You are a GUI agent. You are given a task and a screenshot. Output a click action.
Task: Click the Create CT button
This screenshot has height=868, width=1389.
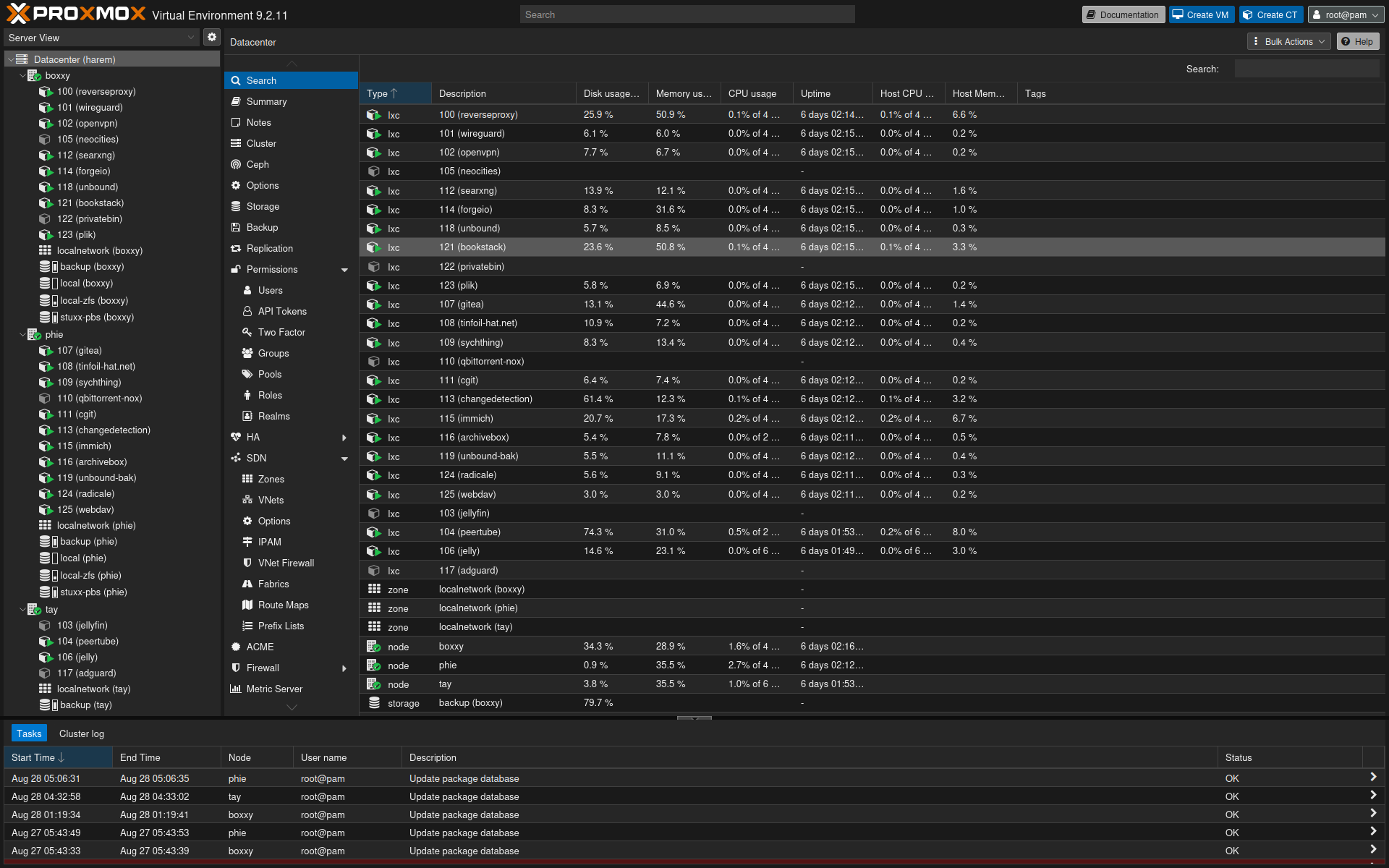(1271, 14)
